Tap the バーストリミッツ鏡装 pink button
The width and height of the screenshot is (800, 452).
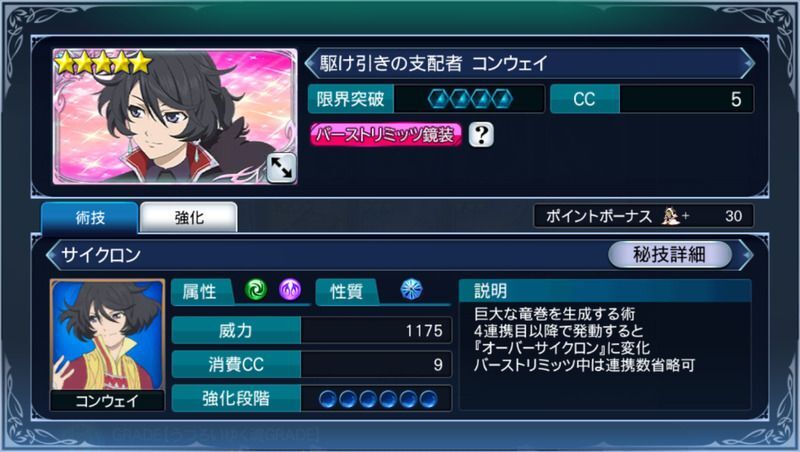click(386, 135)
